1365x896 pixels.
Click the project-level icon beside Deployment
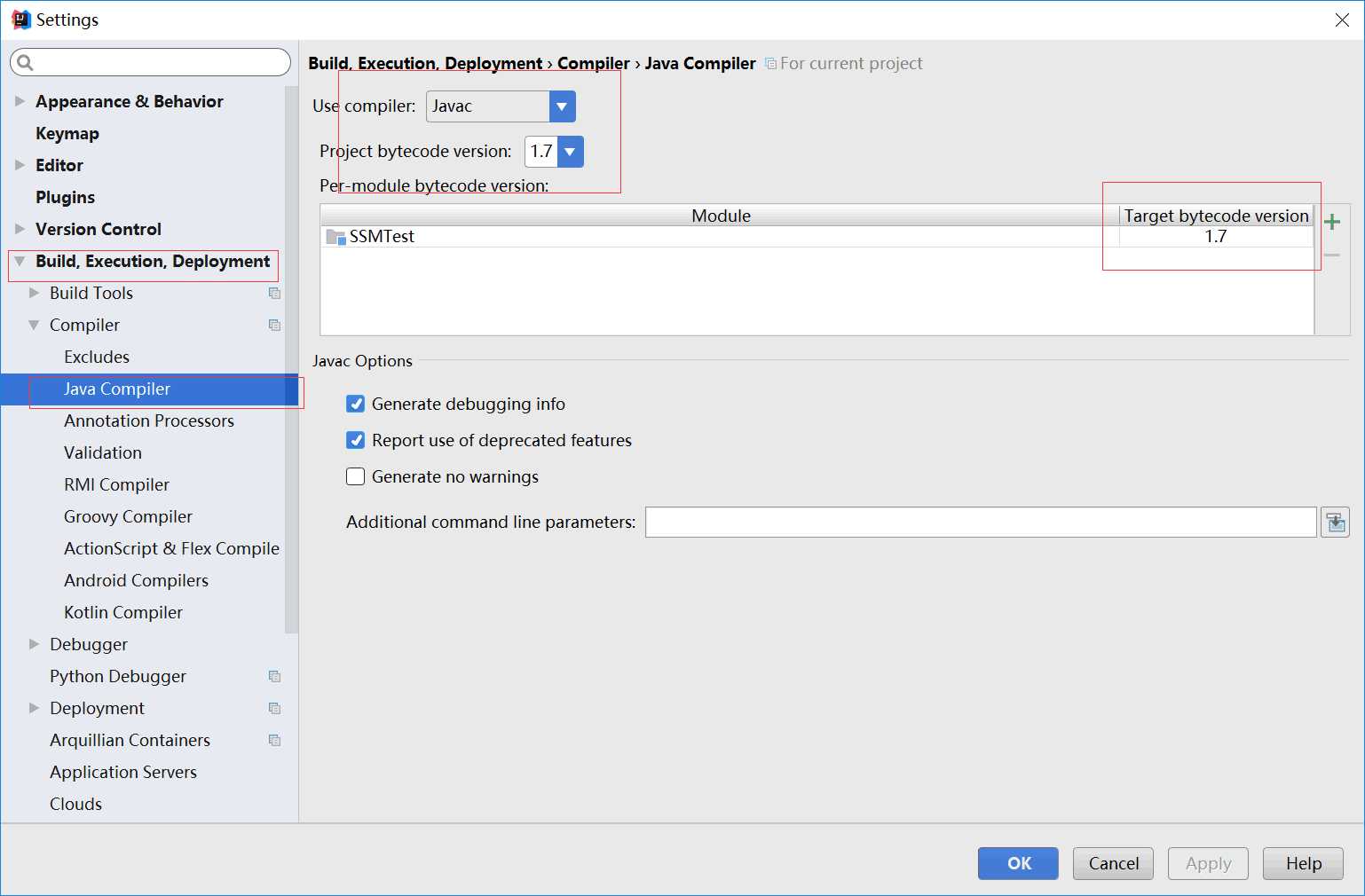pos(274,709)
